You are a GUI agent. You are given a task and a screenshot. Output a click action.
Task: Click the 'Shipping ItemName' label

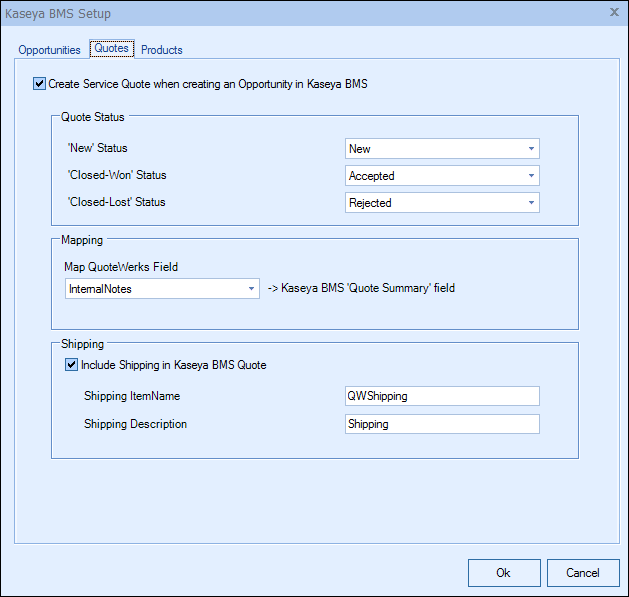132,396
